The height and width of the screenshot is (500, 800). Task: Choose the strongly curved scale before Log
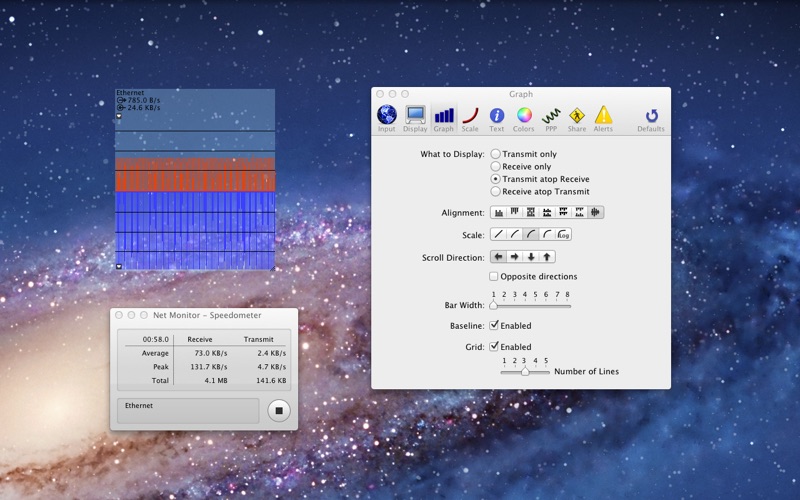pos(547,234)
